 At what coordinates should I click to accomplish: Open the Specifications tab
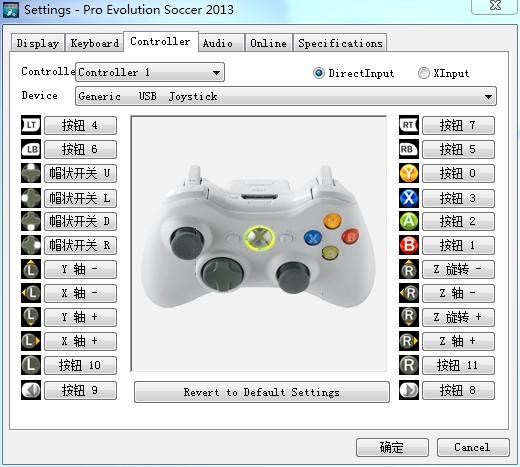pyautogui.click(x=340, y=43)
